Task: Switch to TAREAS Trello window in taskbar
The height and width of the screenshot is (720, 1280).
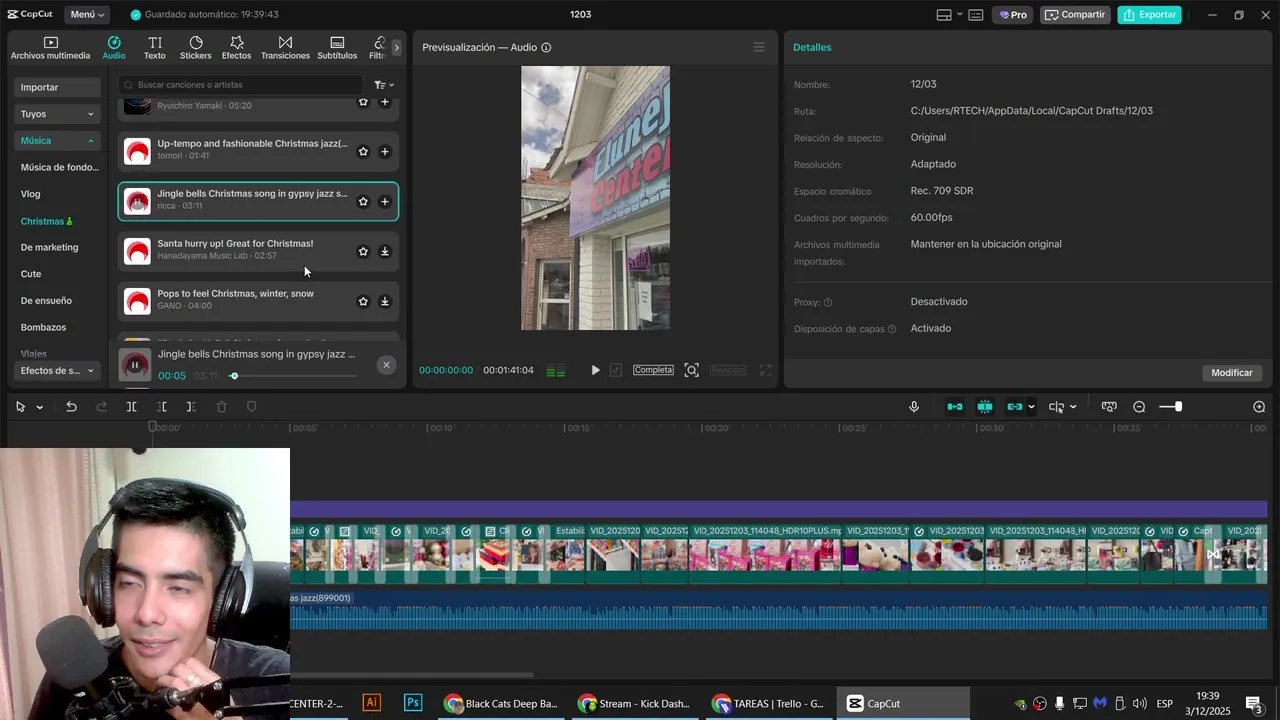Action: [768, 703]
